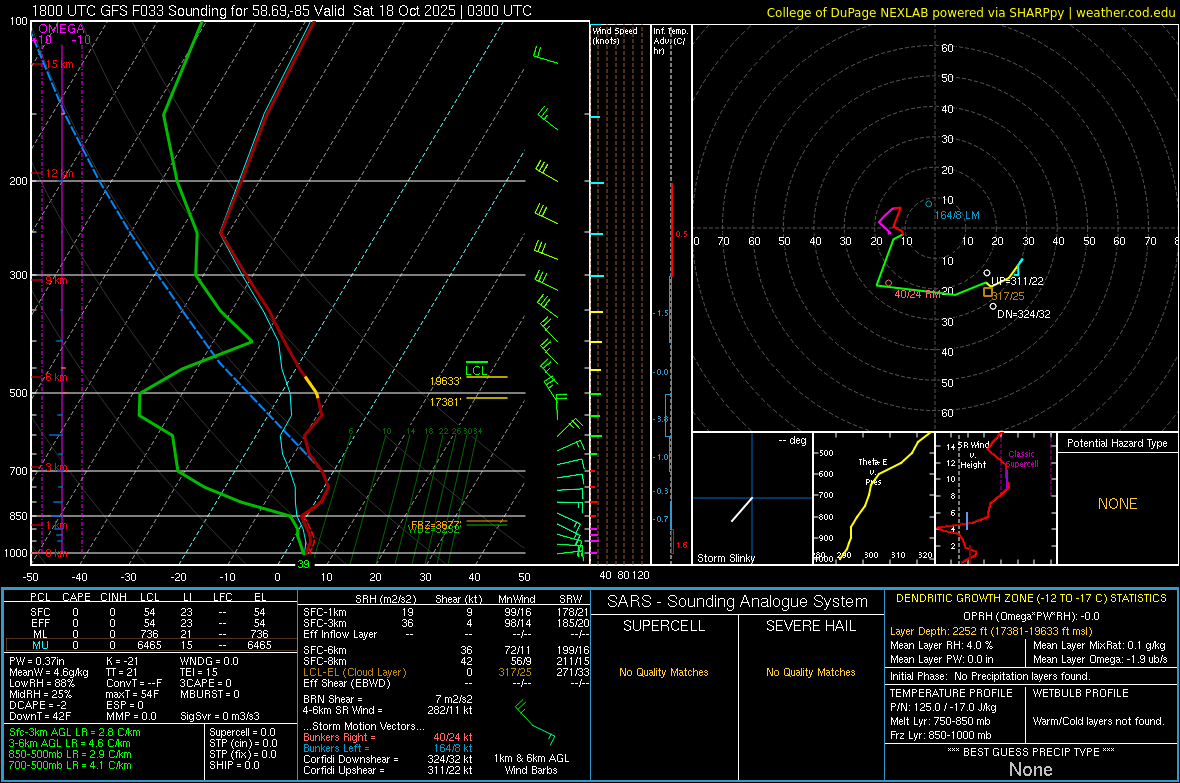This screenshot has width=1180, height=783.
Task: Click the weather.cod.edu credit text
Action: click(1125, 12)
